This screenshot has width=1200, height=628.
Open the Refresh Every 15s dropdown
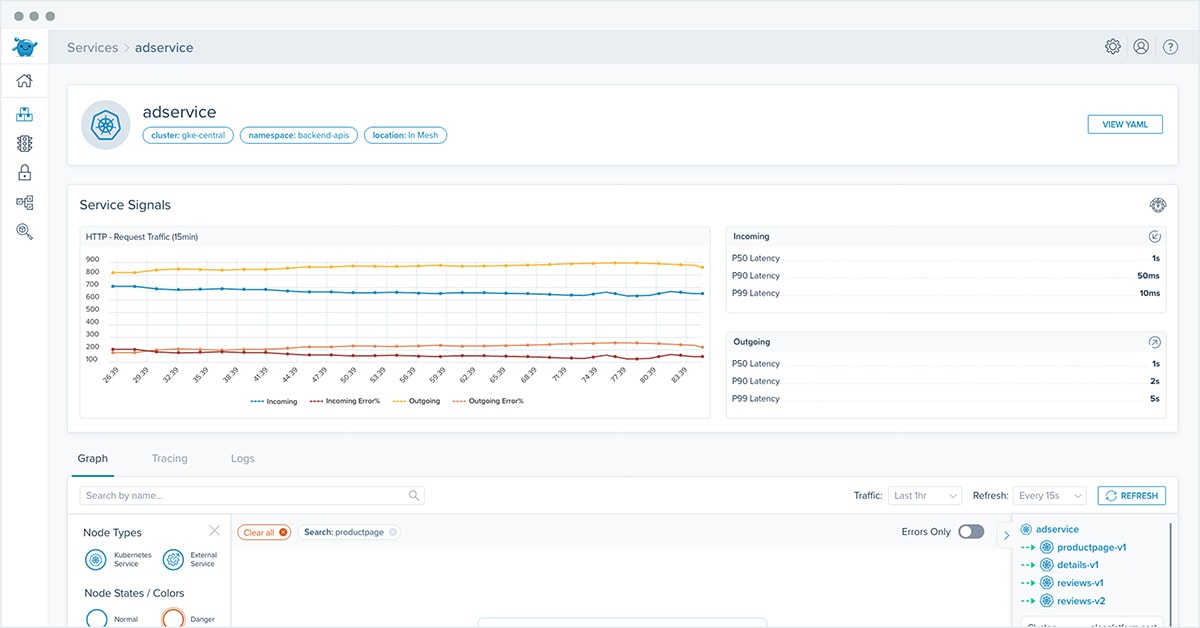coord(1049,495)
